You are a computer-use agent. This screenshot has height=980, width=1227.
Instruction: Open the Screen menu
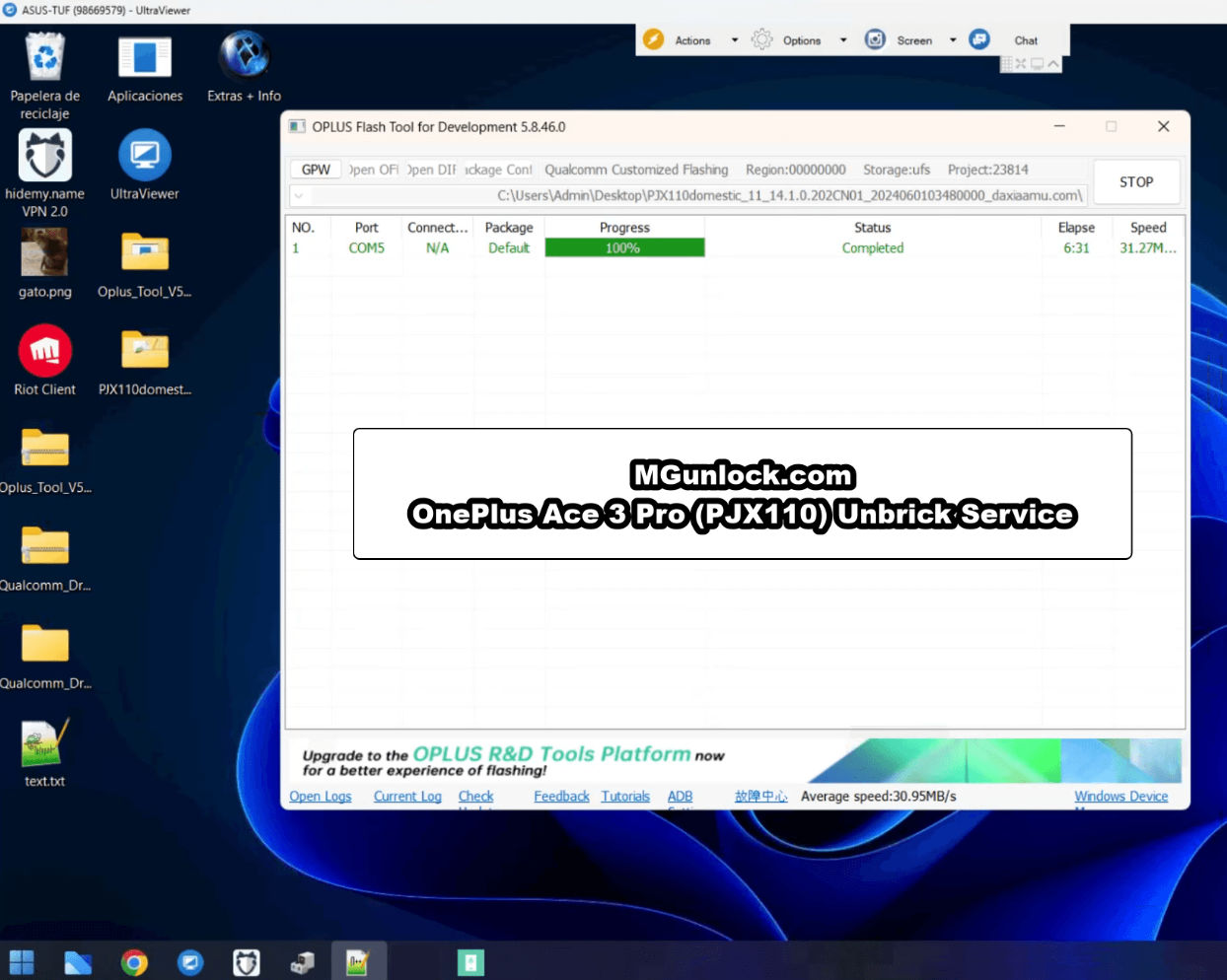914,40
